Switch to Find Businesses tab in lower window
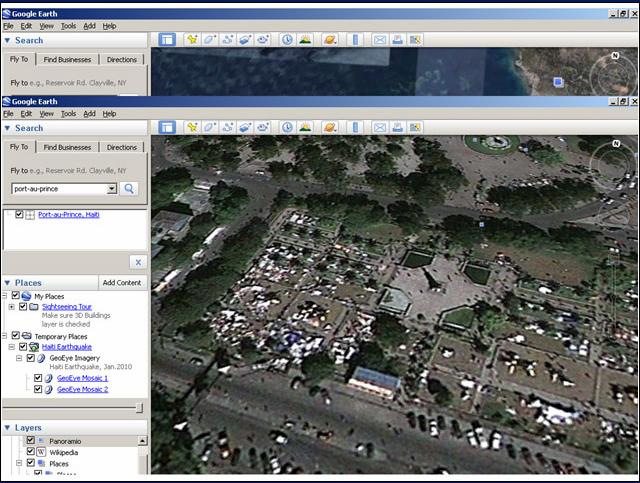Viewport: 640px width, 483px height. pyautogui.click(x=69, y=147)
